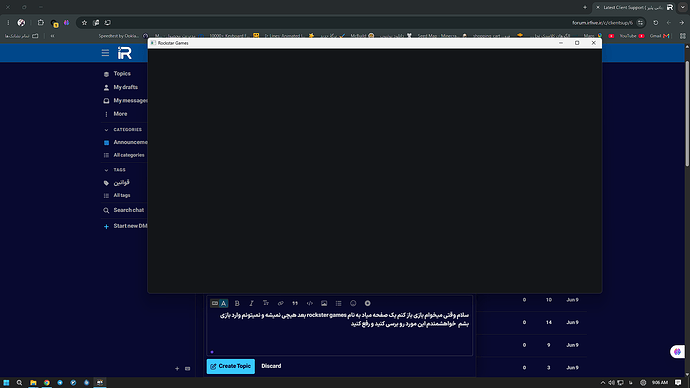Click inside the topic message text area
Image resolution: width=690 pixels, height=388 pixels.
pyautogui.click(x=339, y=332)
